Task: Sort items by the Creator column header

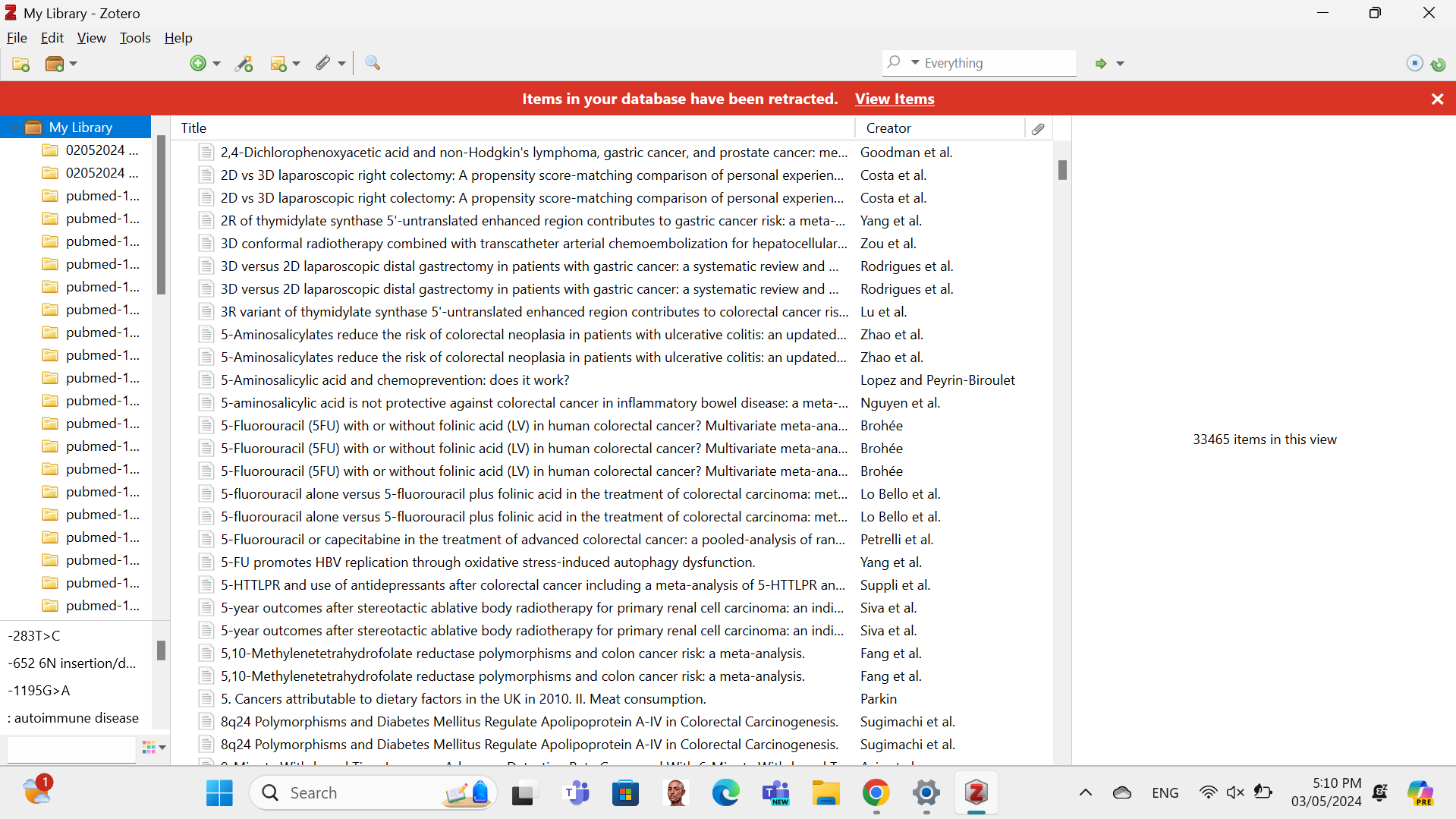Action: [x=939, y=128]
